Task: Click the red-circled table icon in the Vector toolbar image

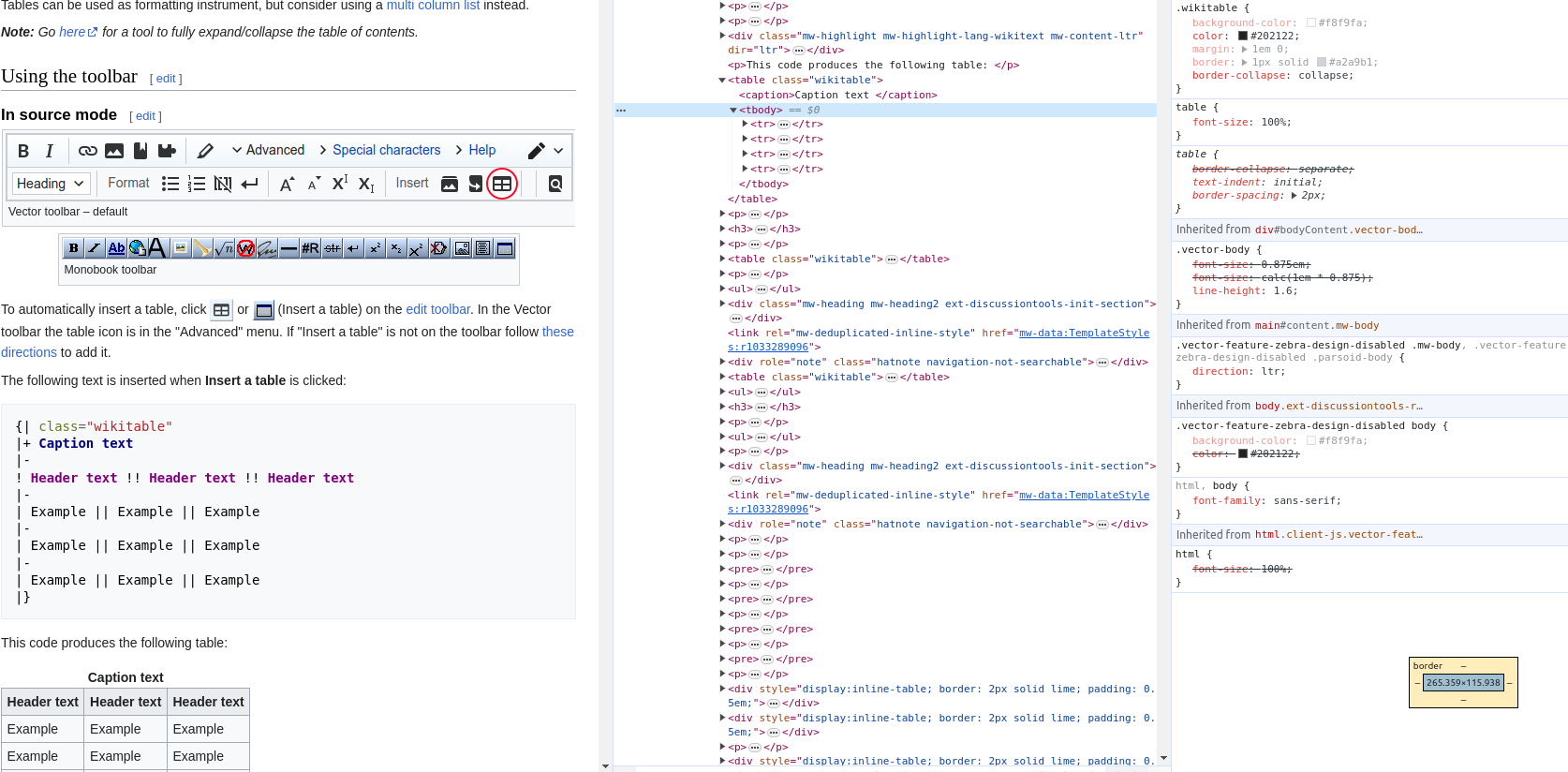Action: click(502, 184)
